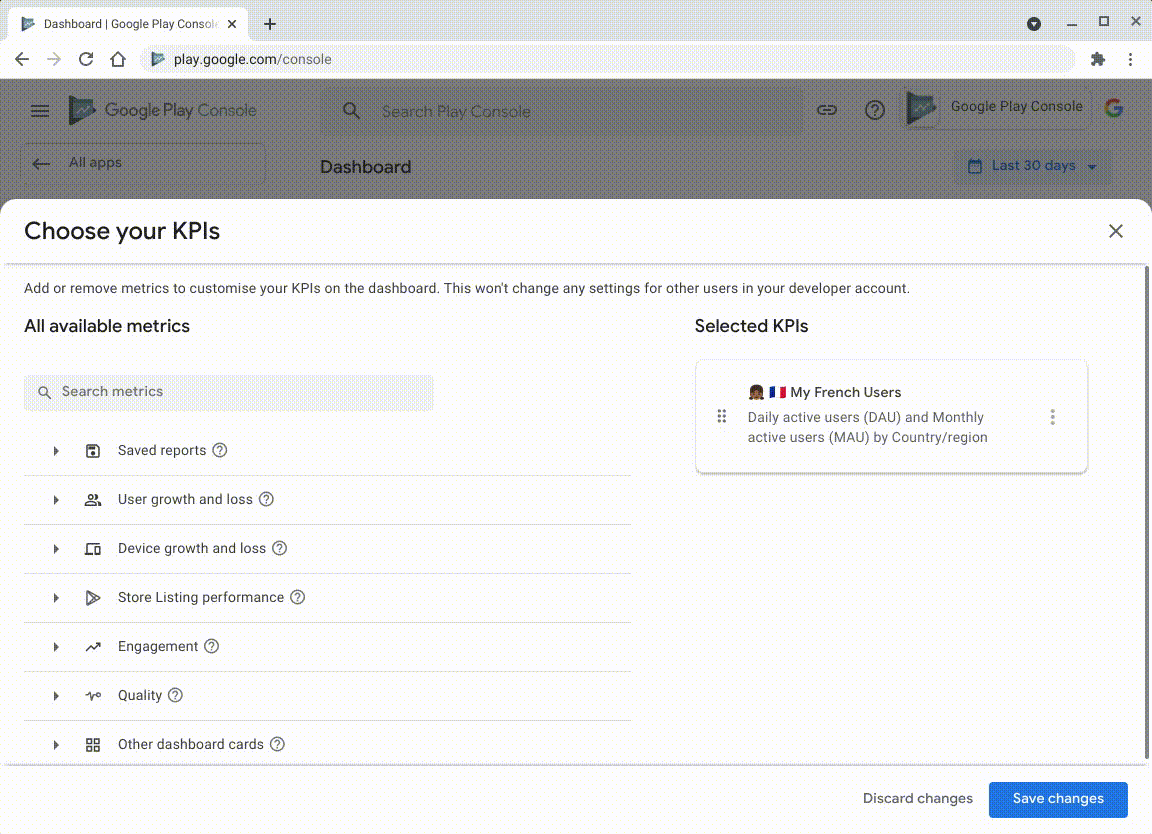Image resolution: width=1152 pixels, height=834 pixels.
Task: Click the Engagement help icon
Action: (212, 646)
